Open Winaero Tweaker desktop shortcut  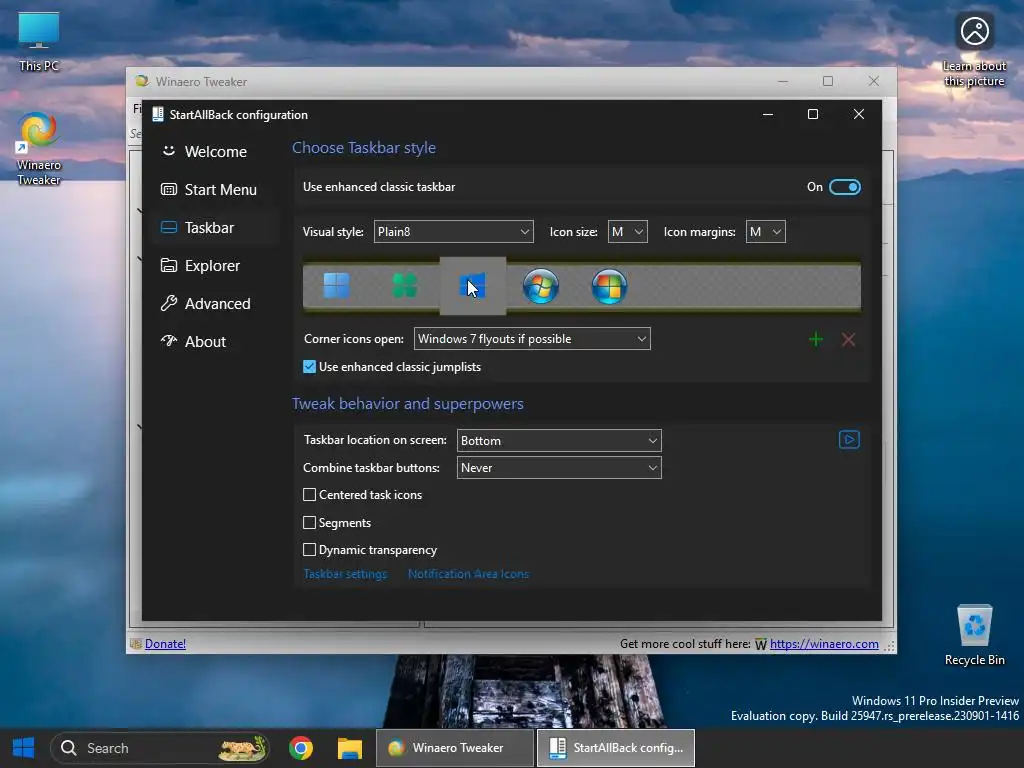39,149
